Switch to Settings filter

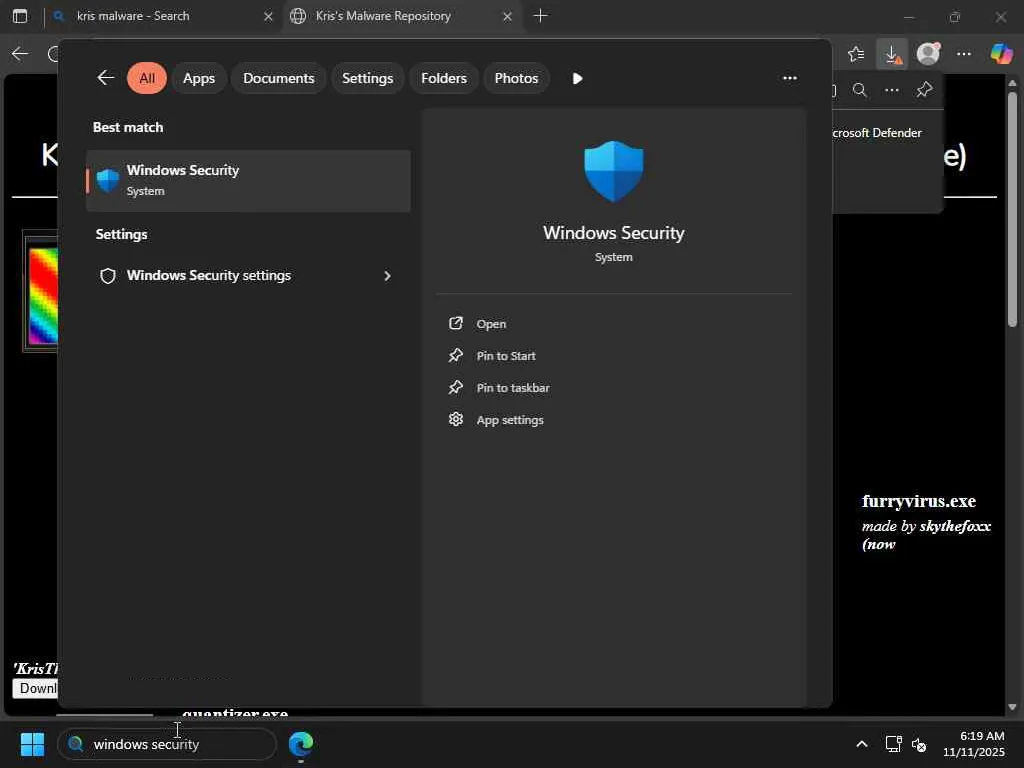pos(367,78)
